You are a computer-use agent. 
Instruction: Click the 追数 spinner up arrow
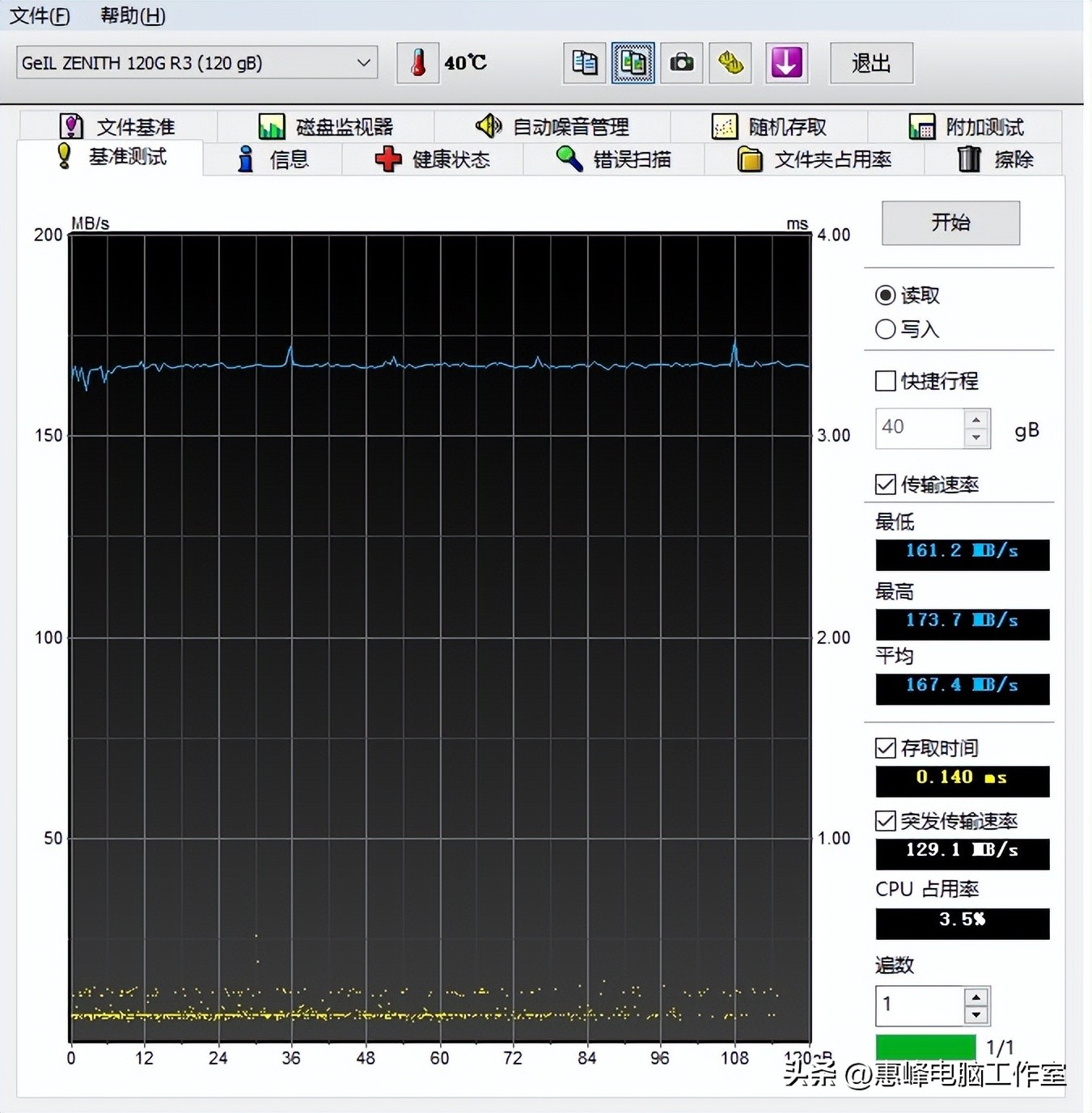pos(976,997)
